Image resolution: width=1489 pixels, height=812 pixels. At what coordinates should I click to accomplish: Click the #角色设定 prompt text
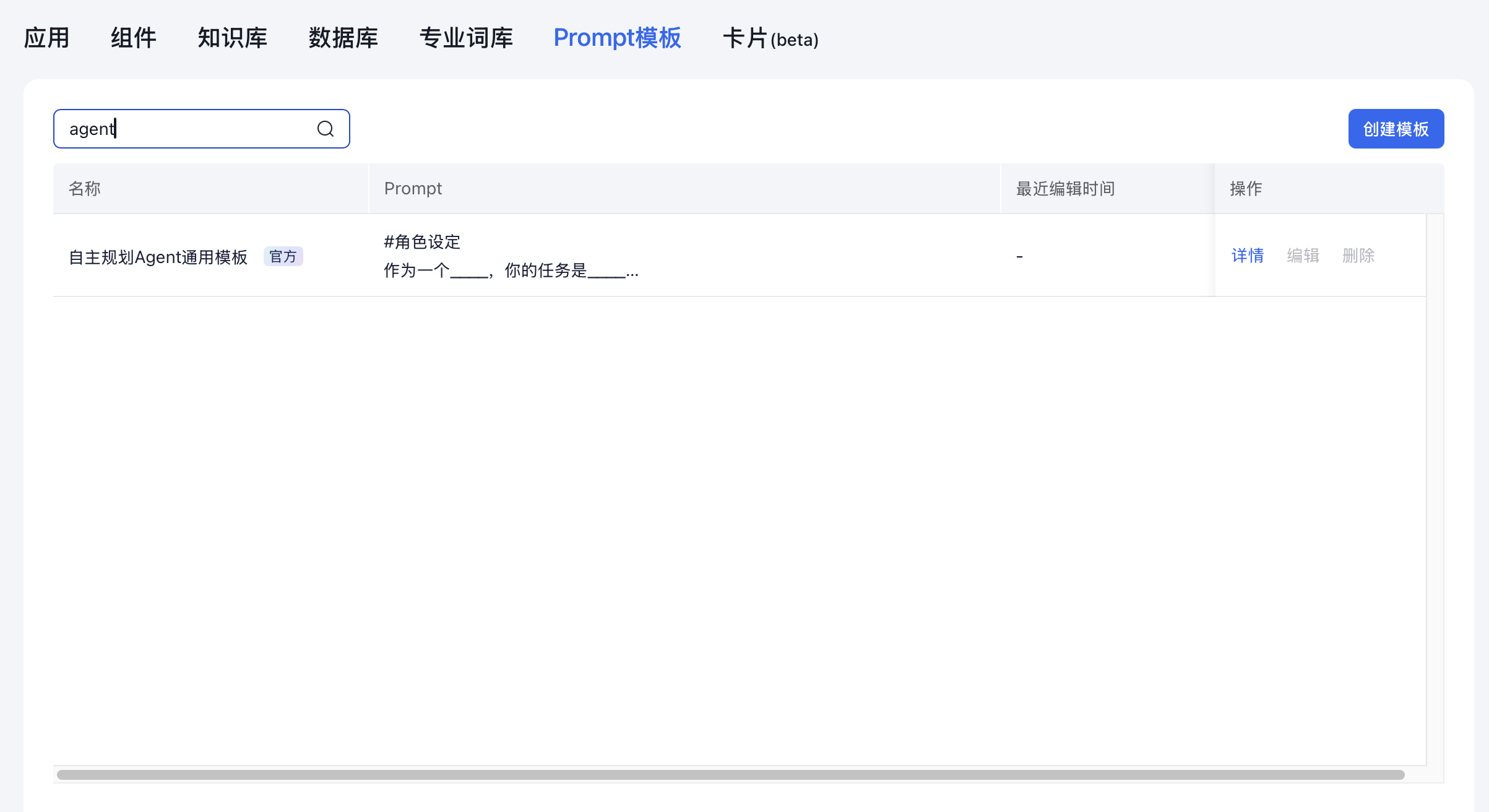point(422,242)
